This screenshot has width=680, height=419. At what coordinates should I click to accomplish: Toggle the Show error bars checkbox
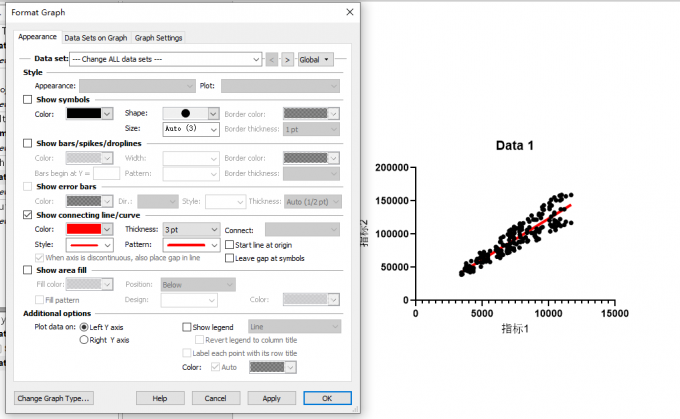click(28, 187)
